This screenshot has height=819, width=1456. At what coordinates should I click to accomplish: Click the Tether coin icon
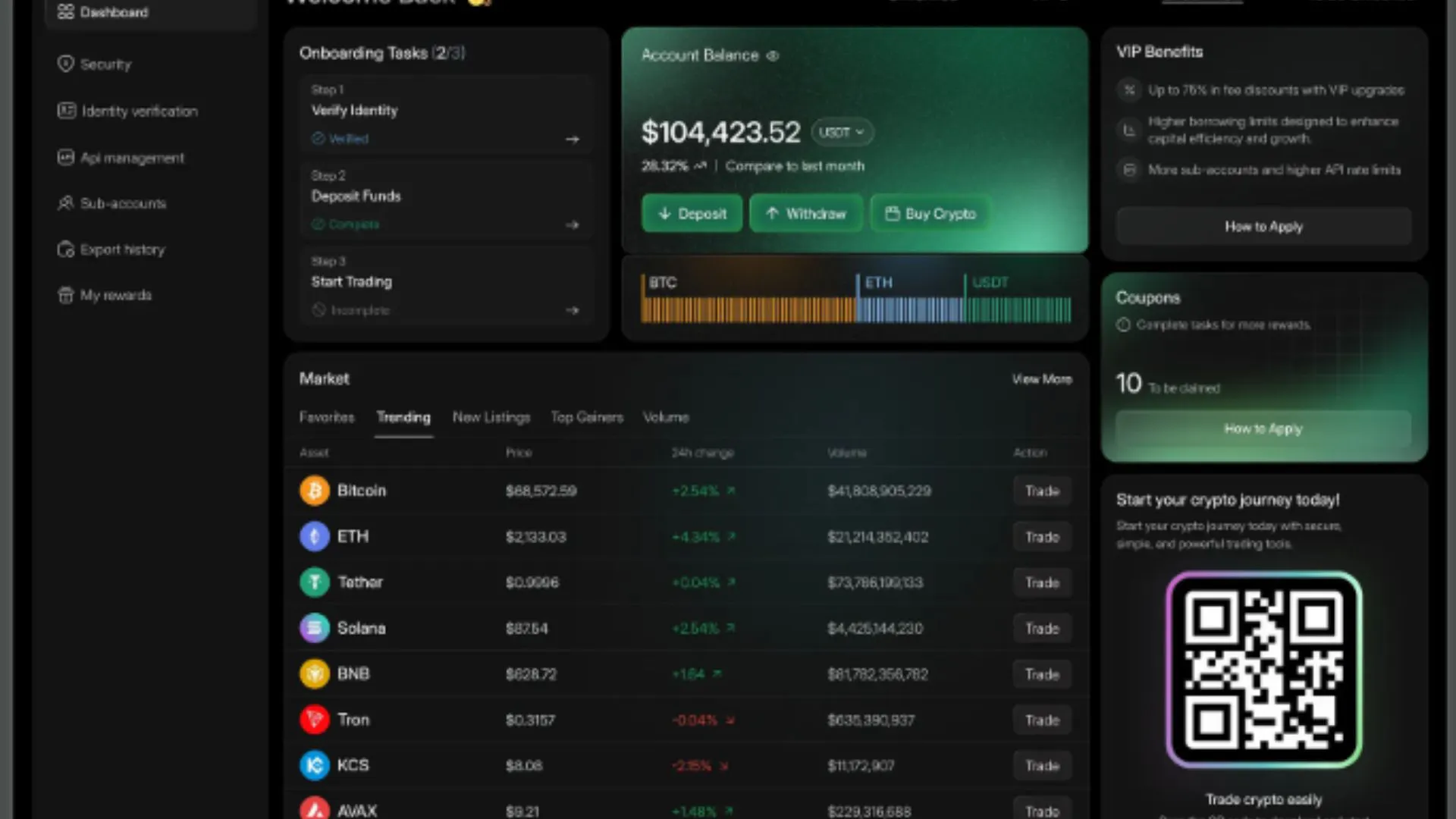click(314, 582)
